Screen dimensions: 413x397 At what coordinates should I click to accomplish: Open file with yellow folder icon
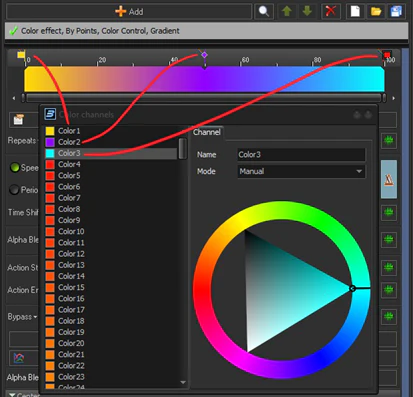click(376, 12)
